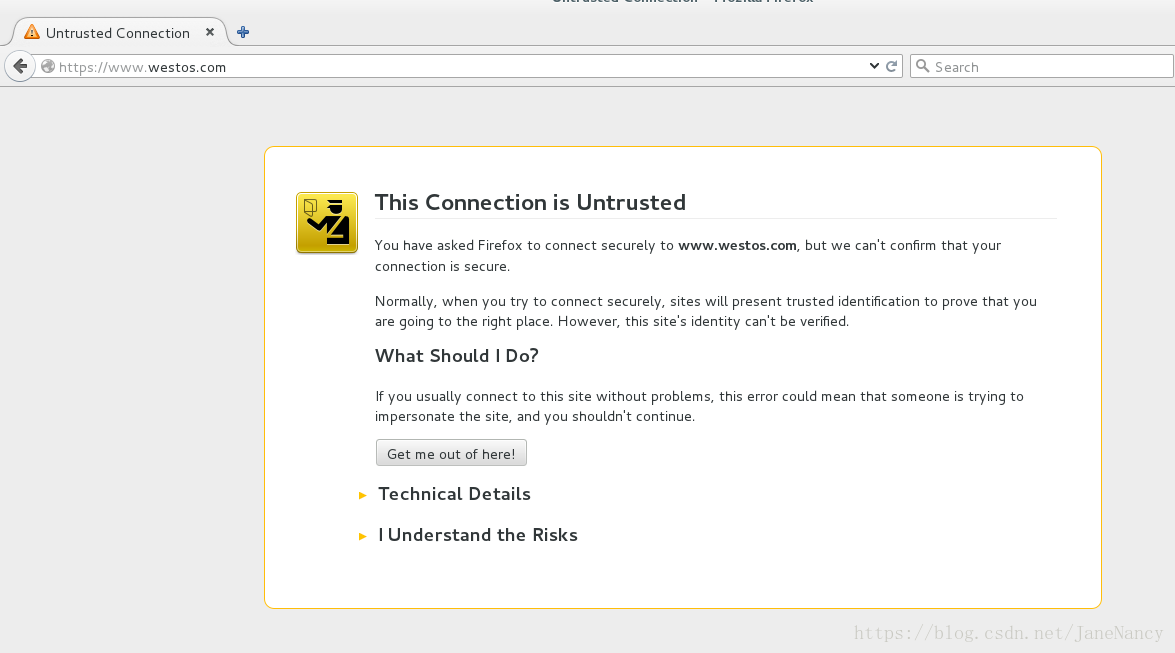This screenshot has height=653, width=1175.
Task: Close the Untrusted Connection tab
Action: pyautogui.click(x=210, y=32)
